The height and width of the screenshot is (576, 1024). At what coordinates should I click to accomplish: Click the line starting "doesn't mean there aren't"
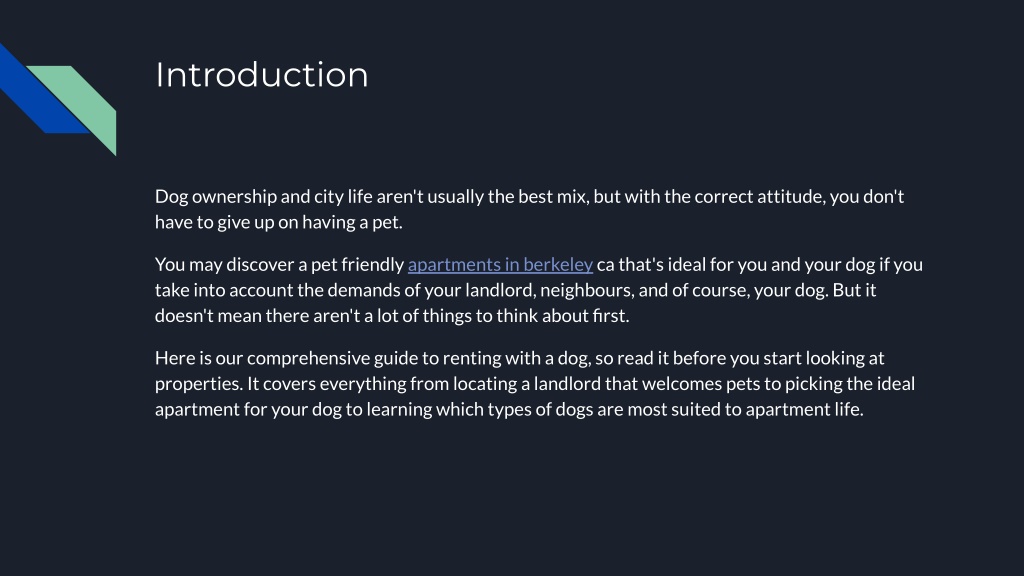tap(392, 315)
